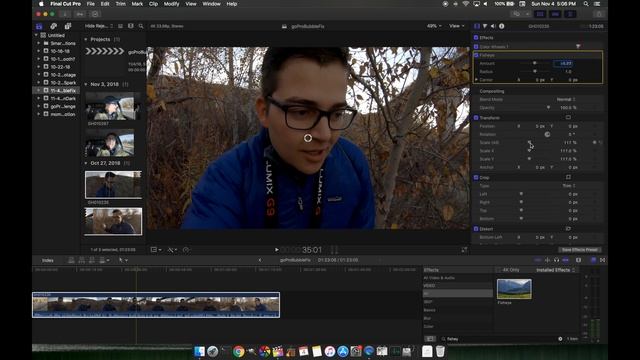This screenshot has height=360, width=640.
Task: Open Finder from the Dock
Action: (x=200, y=351)
